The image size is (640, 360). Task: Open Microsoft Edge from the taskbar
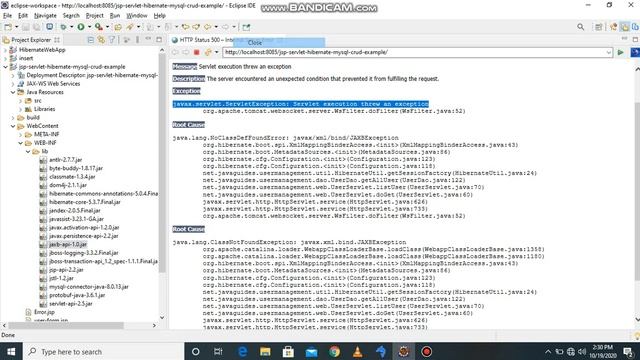(242, 351)
